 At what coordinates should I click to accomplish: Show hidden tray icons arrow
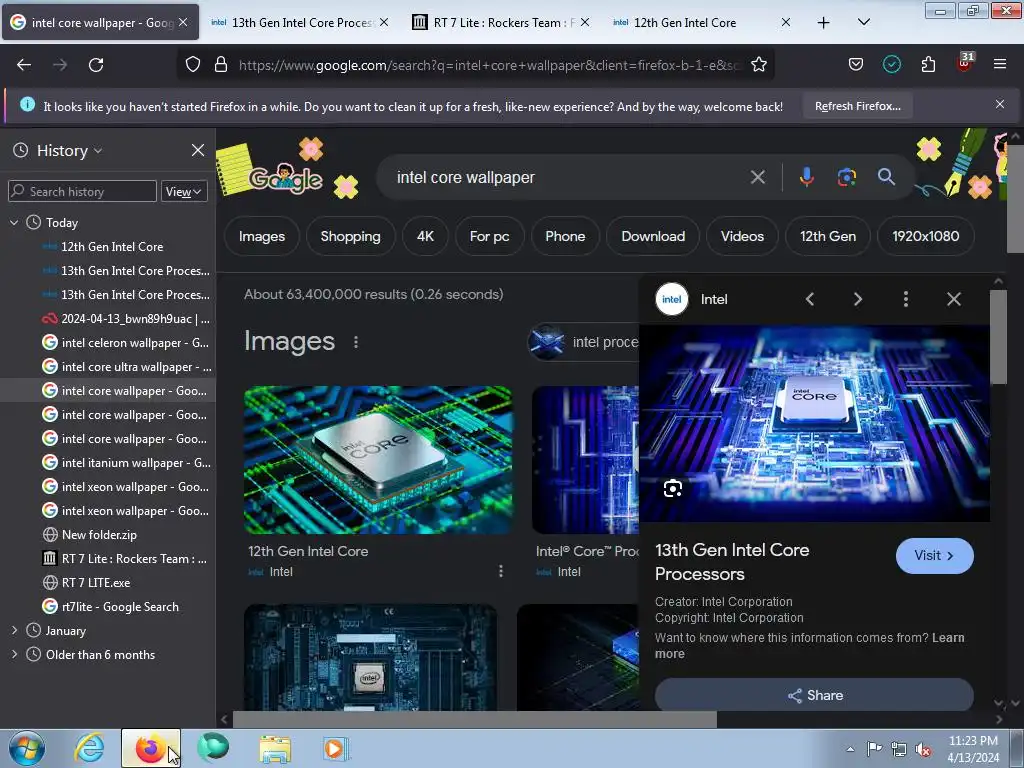point(850,749)
